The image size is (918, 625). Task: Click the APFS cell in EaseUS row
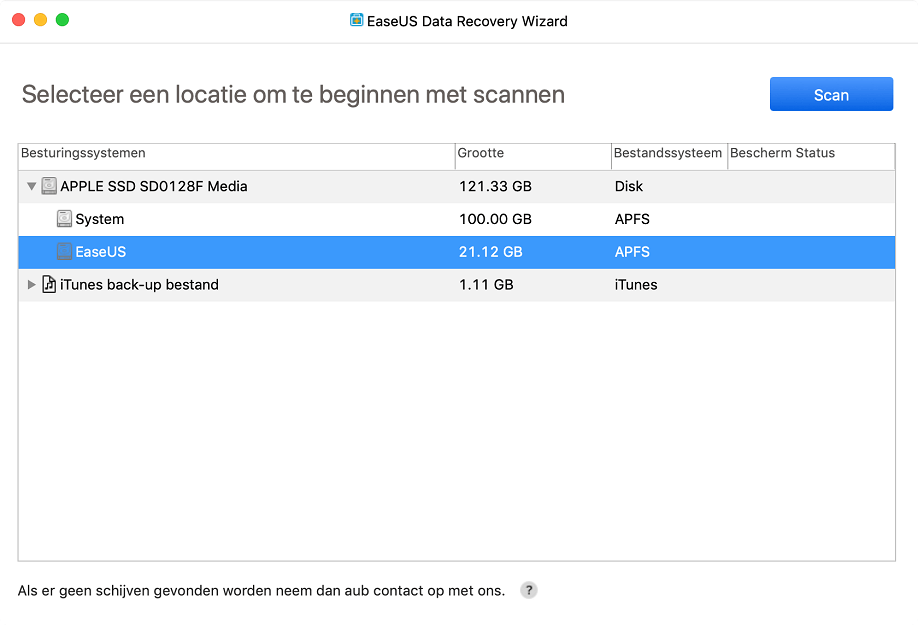(x=632, y=252)
